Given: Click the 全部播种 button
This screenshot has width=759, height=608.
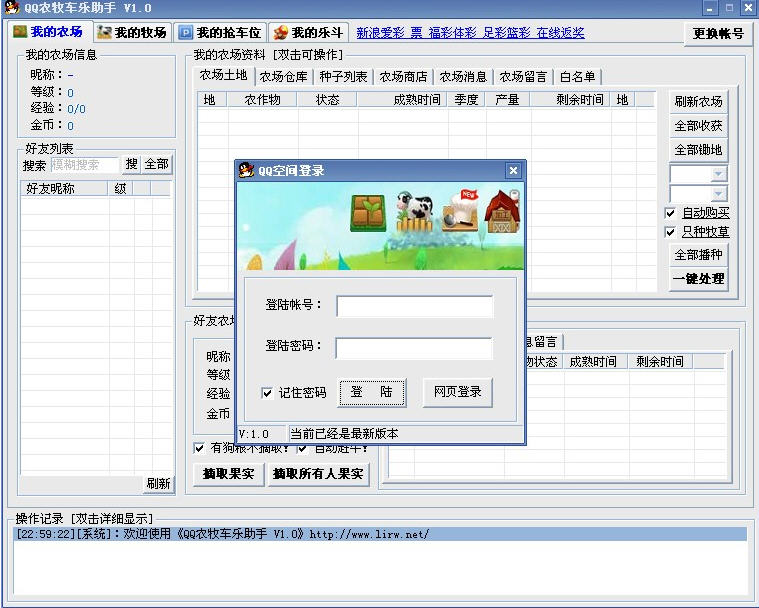Looking at the screenshot, I should coord(698,255).
